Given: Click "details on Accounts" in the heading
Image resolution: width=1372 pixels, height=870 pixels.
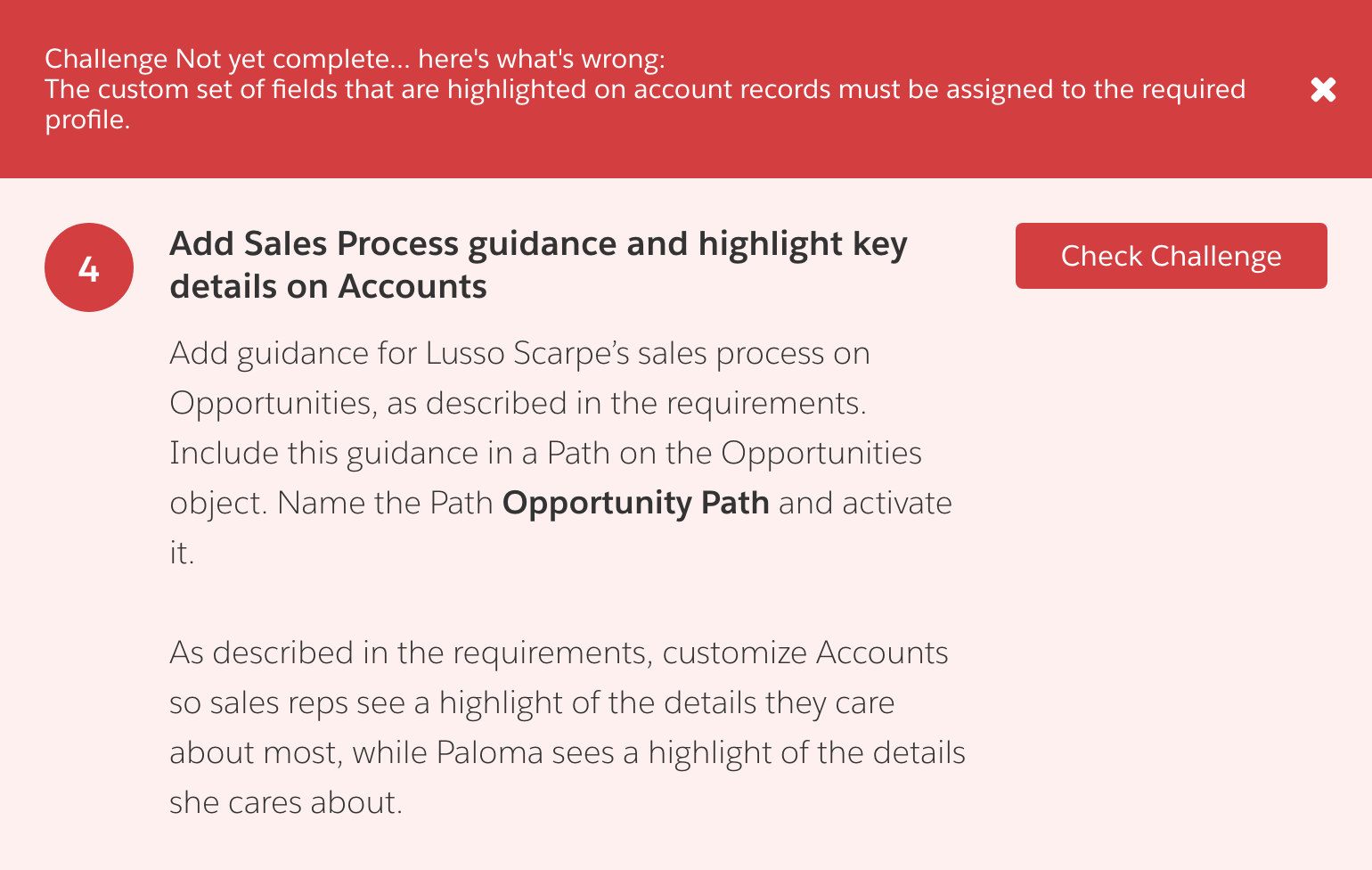Looking at the screenshot, I should [328, 287].
